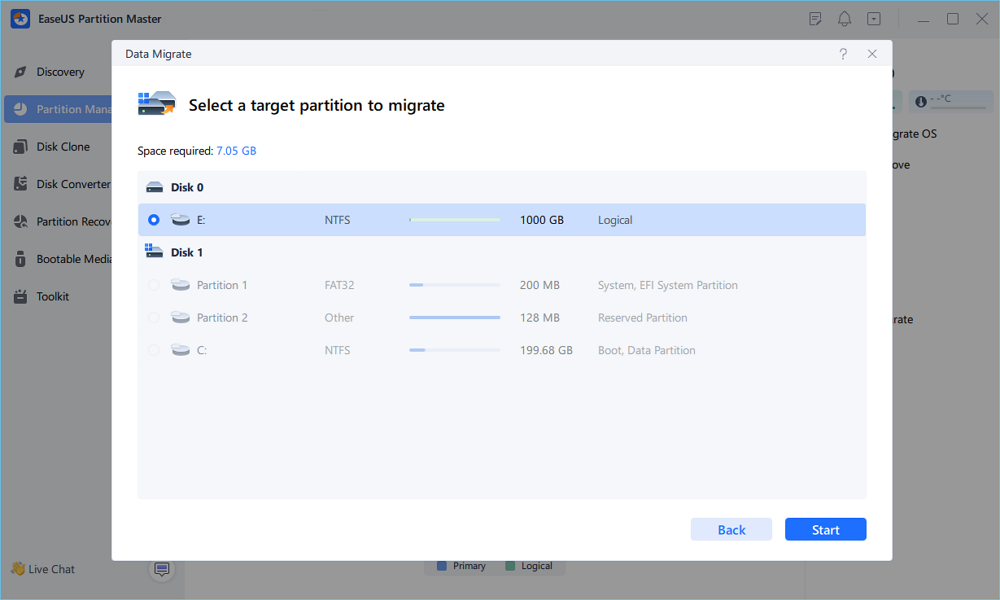1000x600 pixels.
Task: Click the EaseUS Partition Master logo
Action: click(x=20, y=19)
